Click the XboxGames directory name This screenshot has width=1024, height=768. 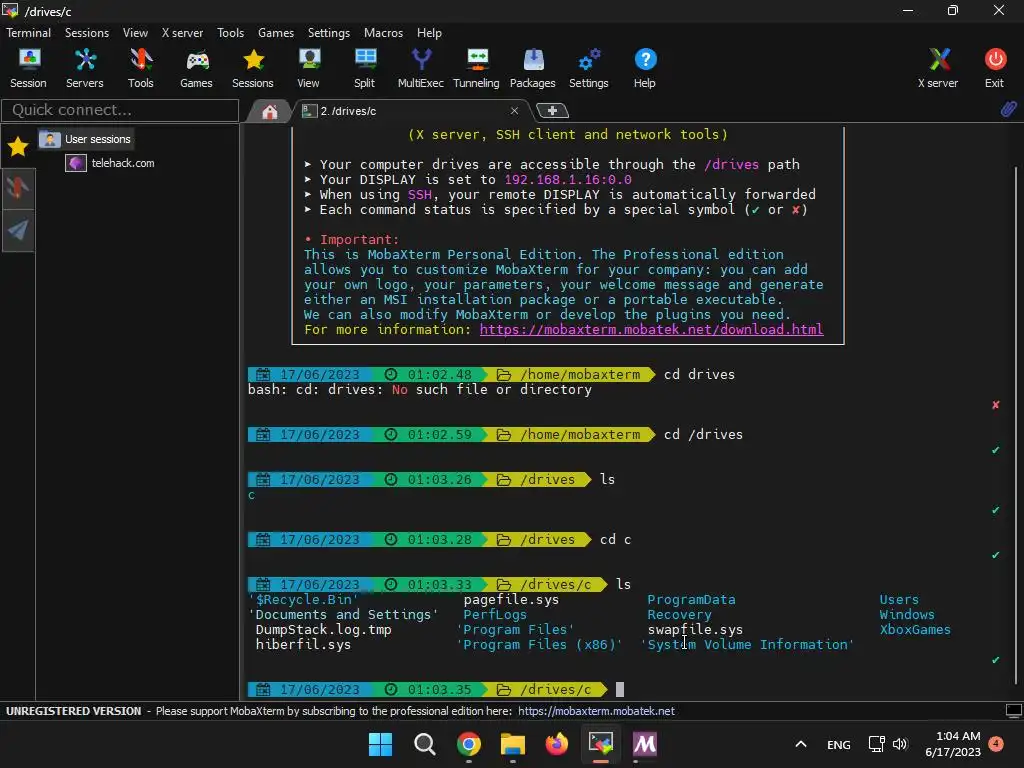coord(914,630)
